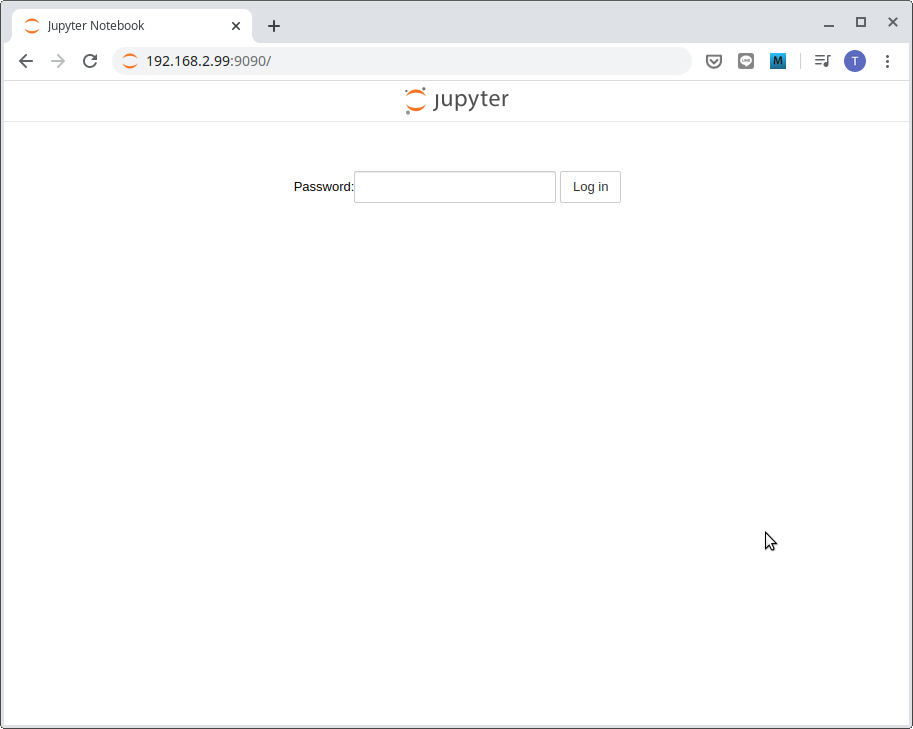This screenshot has width=913, height=729.
Task: Click the forward navigation arrow
Action: coord(58,61)
